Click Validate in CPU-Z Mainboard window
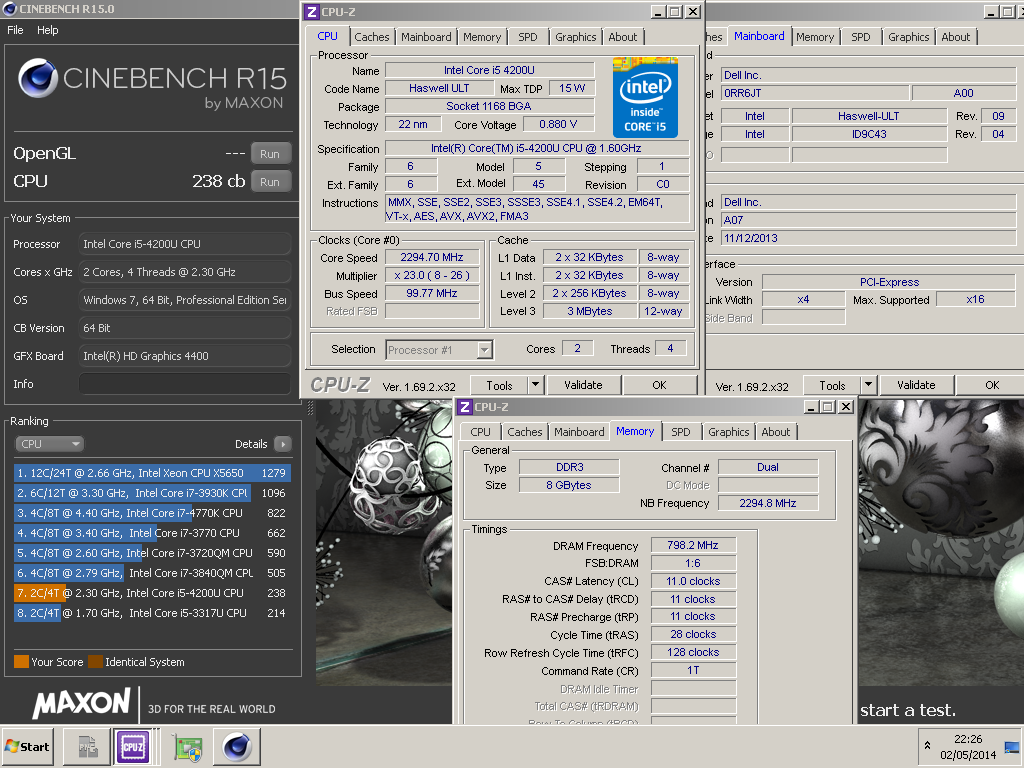Screen dimensions: 1024x768 [916, 385]
